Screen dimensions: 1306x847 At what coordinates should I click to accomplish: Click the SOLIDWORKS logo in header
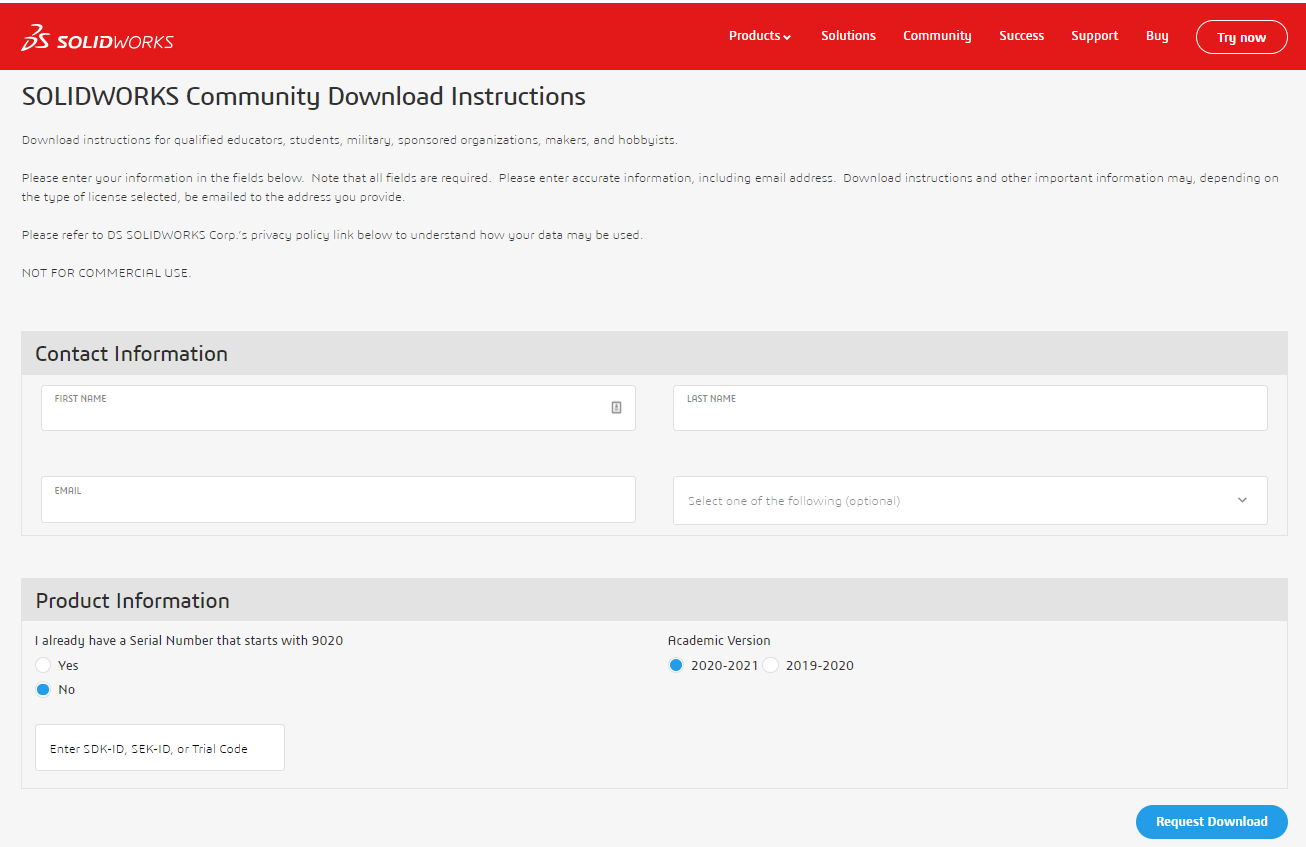coord(97,38)
